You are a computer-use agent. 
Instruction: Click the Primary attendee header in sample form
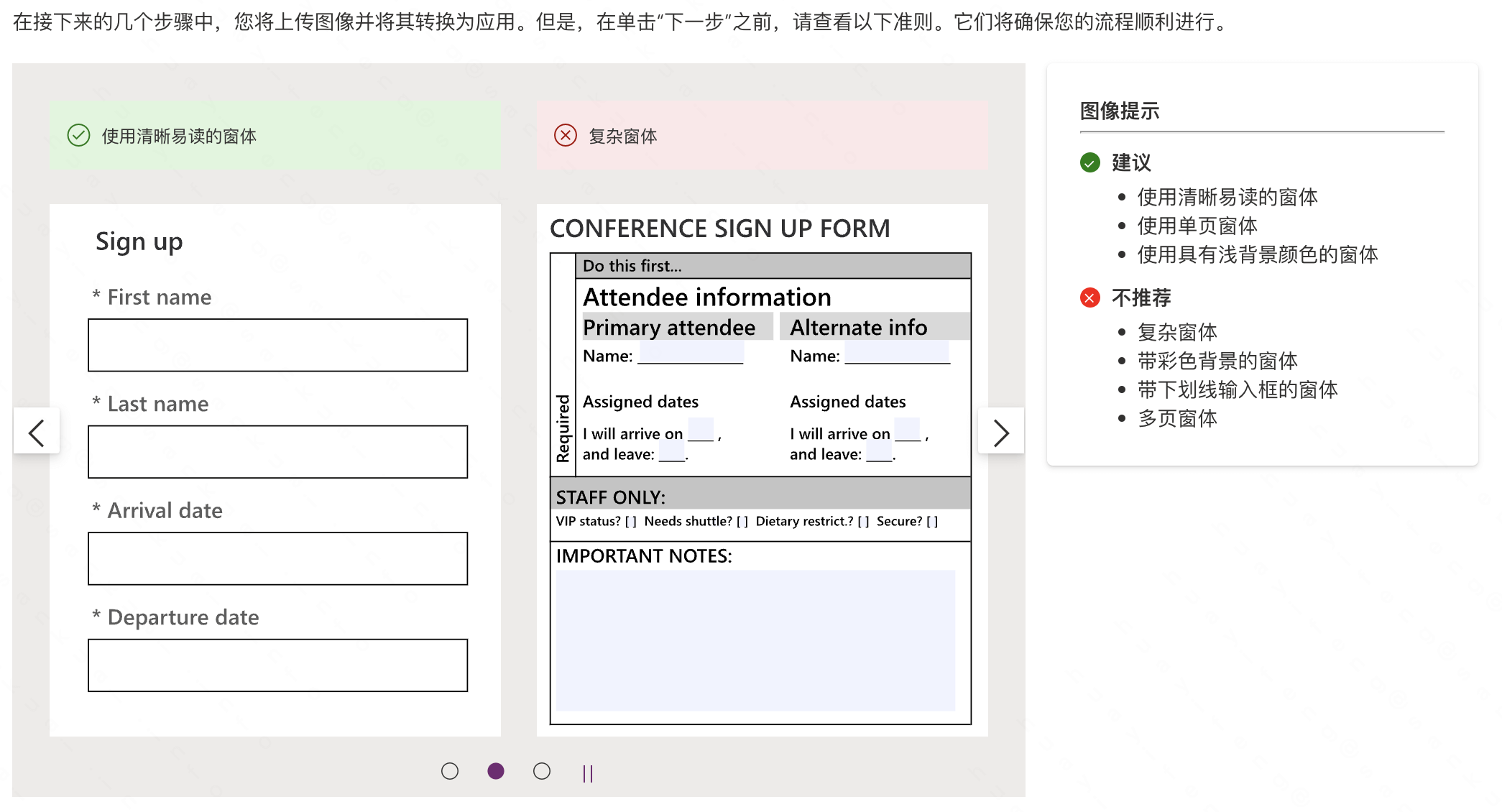[x=669, y=328]
